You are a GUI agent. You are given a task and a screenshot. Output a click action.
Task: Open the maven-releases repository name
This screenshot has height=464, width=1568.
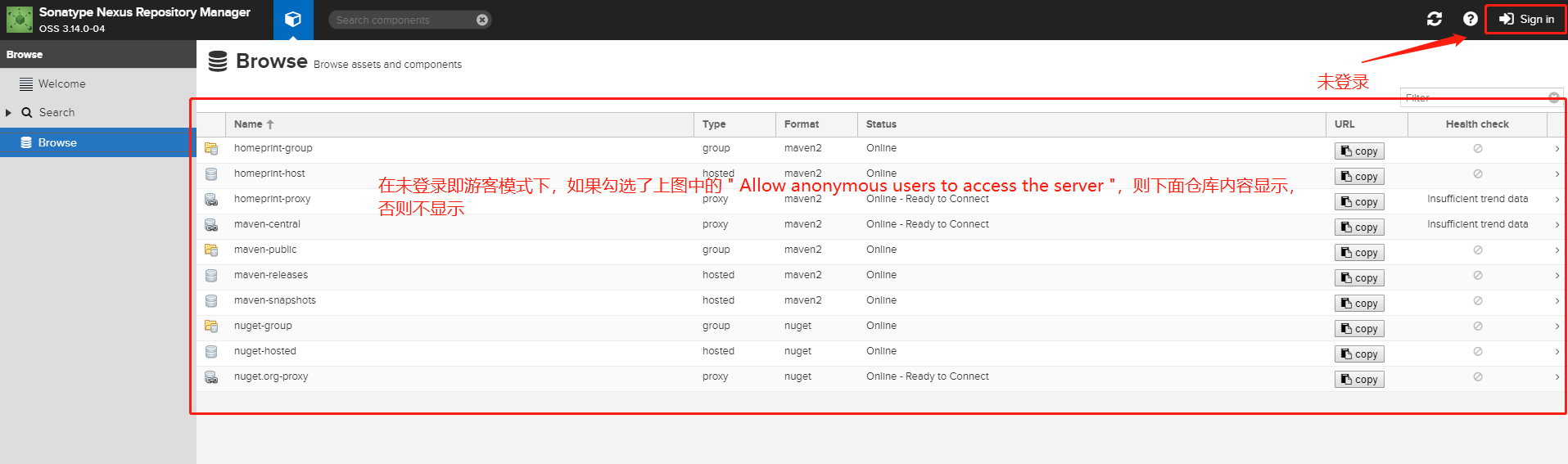[271, 275]
